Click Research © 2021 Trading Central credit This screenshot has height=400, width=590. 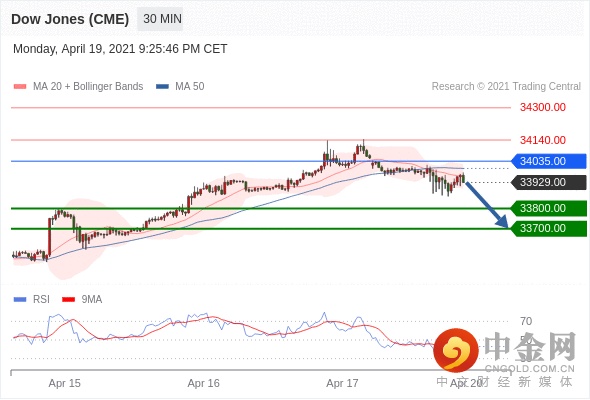(x=506, y=87)
